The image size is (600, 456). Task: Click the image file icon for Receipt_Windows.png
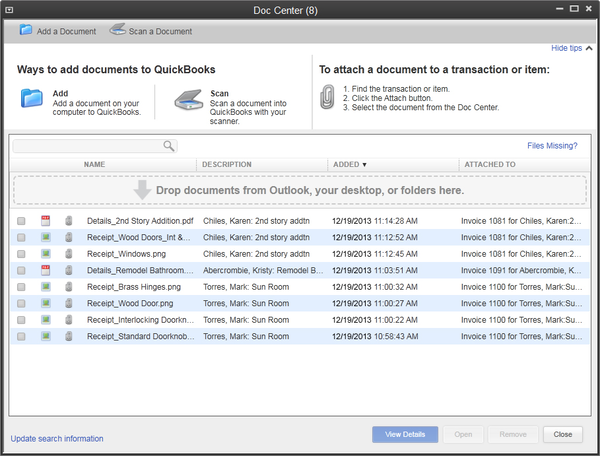tap(46, 254)
